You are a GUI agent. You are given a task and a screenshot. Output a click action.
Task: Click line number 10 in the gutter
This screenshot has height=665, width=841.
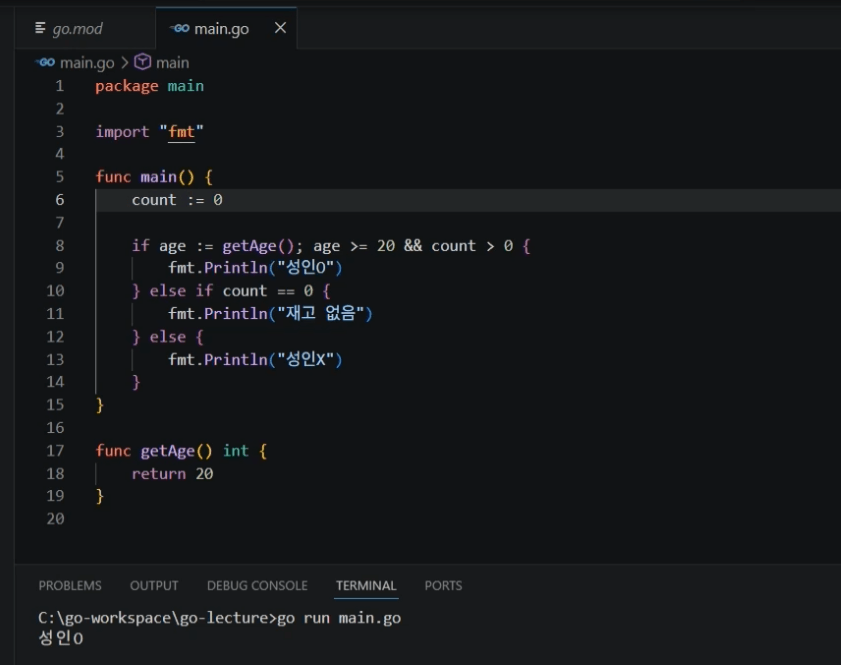coord(55,291)
